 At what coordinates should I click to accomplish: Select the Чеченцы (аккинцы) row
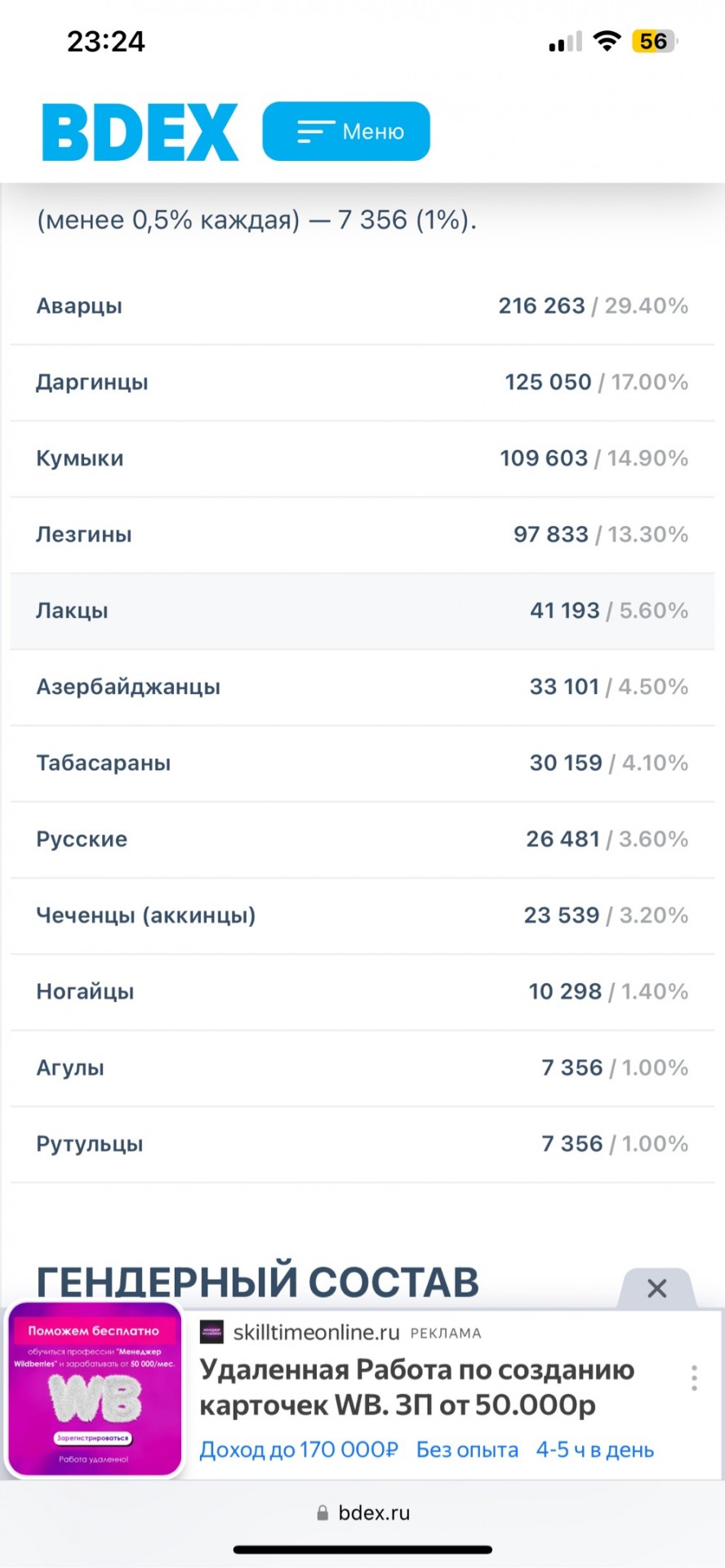[362, 915]
